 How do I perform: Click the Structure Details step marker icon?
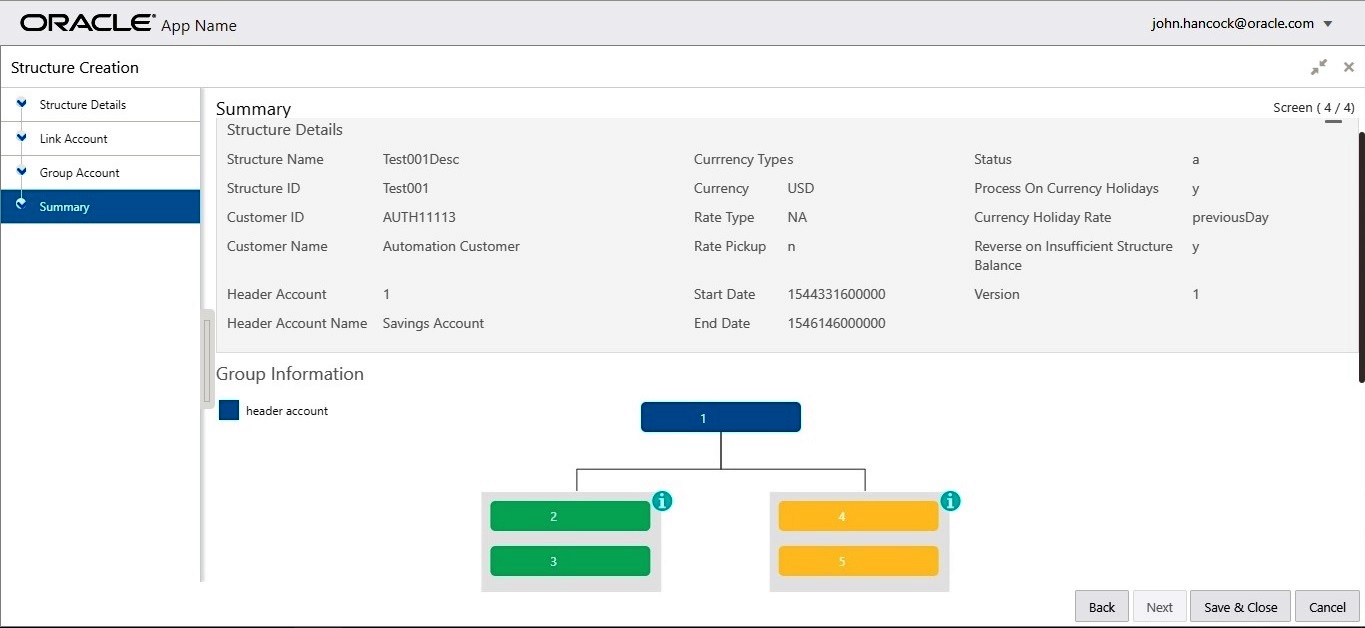pos(21,103)
